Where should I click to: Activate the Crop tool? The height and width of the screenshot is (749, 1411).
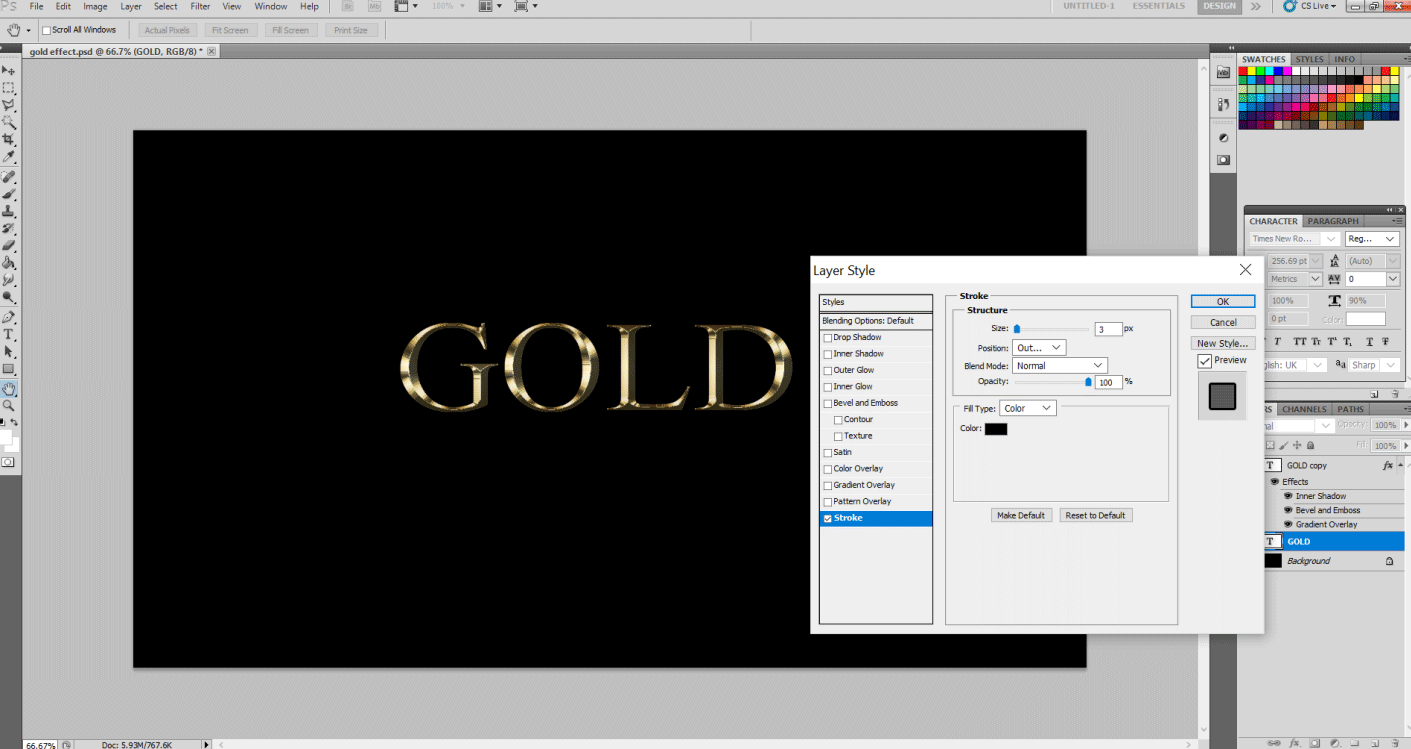[9, 137]
